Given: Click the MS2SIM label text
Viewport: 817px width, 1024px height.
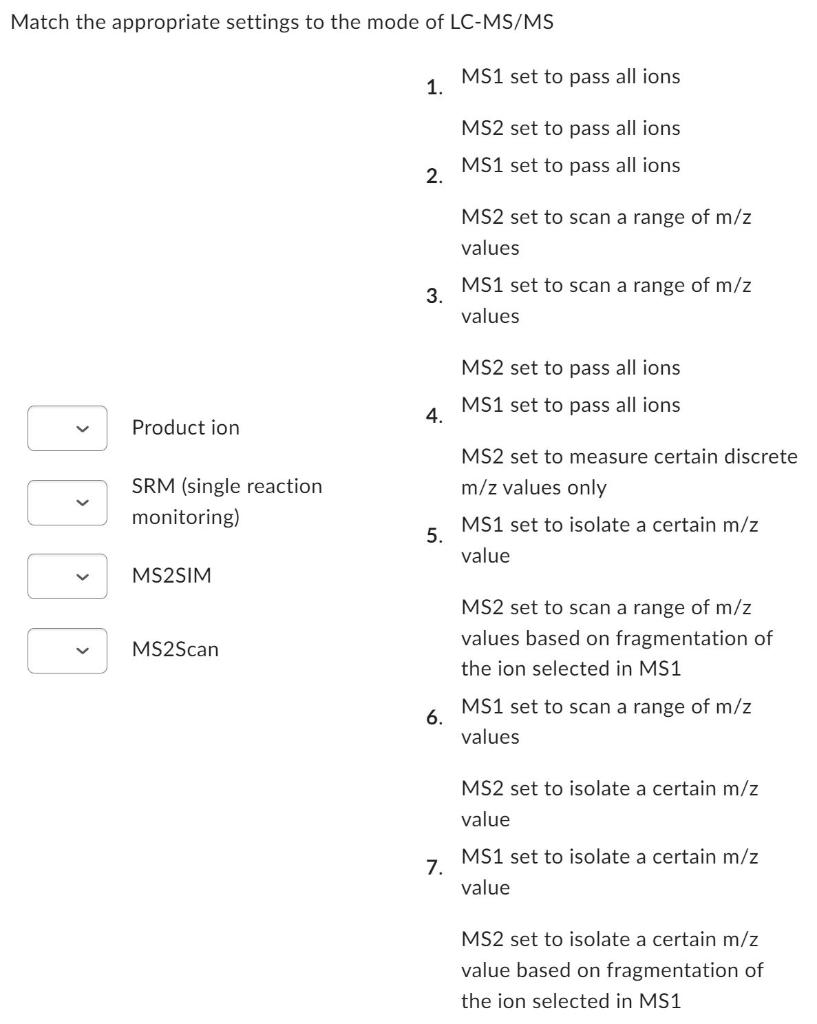Looking at the screenshot, I should [172, 575].
